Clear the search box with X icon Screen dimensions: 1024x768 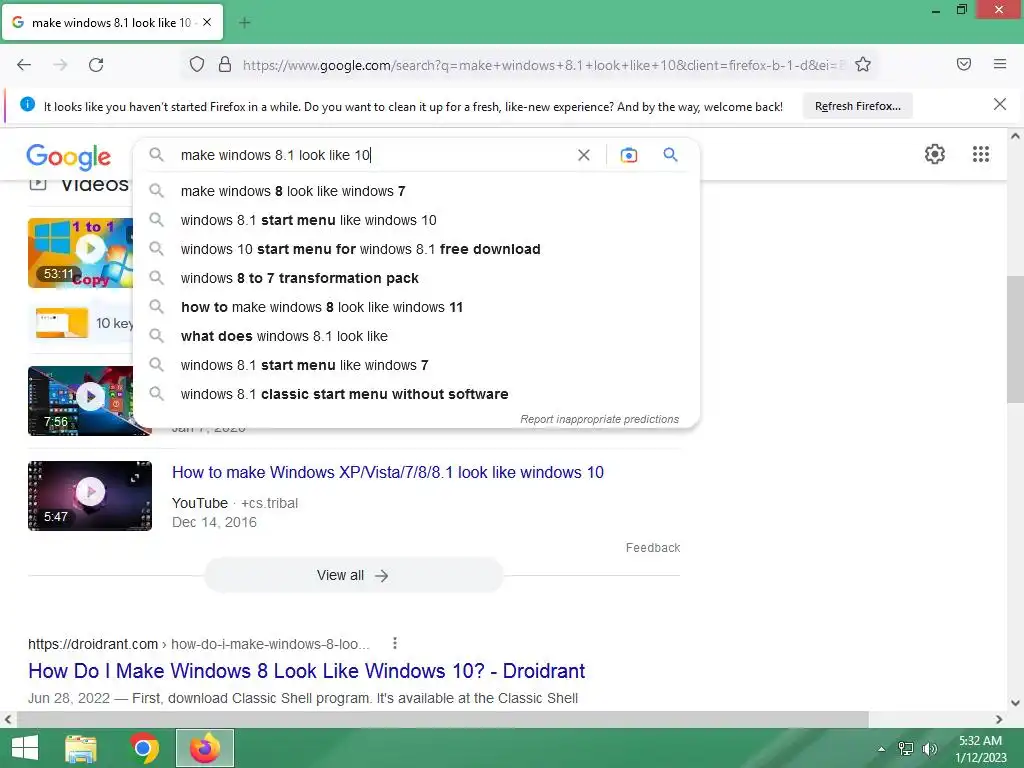coord(584,155)
